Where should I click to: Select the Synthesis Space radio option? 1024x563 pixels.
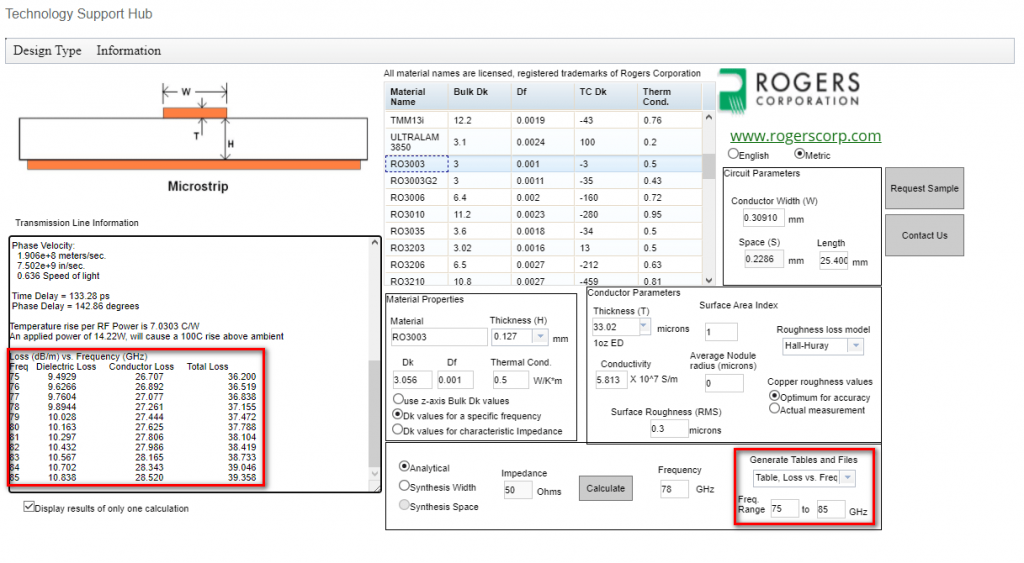point(404,505)
